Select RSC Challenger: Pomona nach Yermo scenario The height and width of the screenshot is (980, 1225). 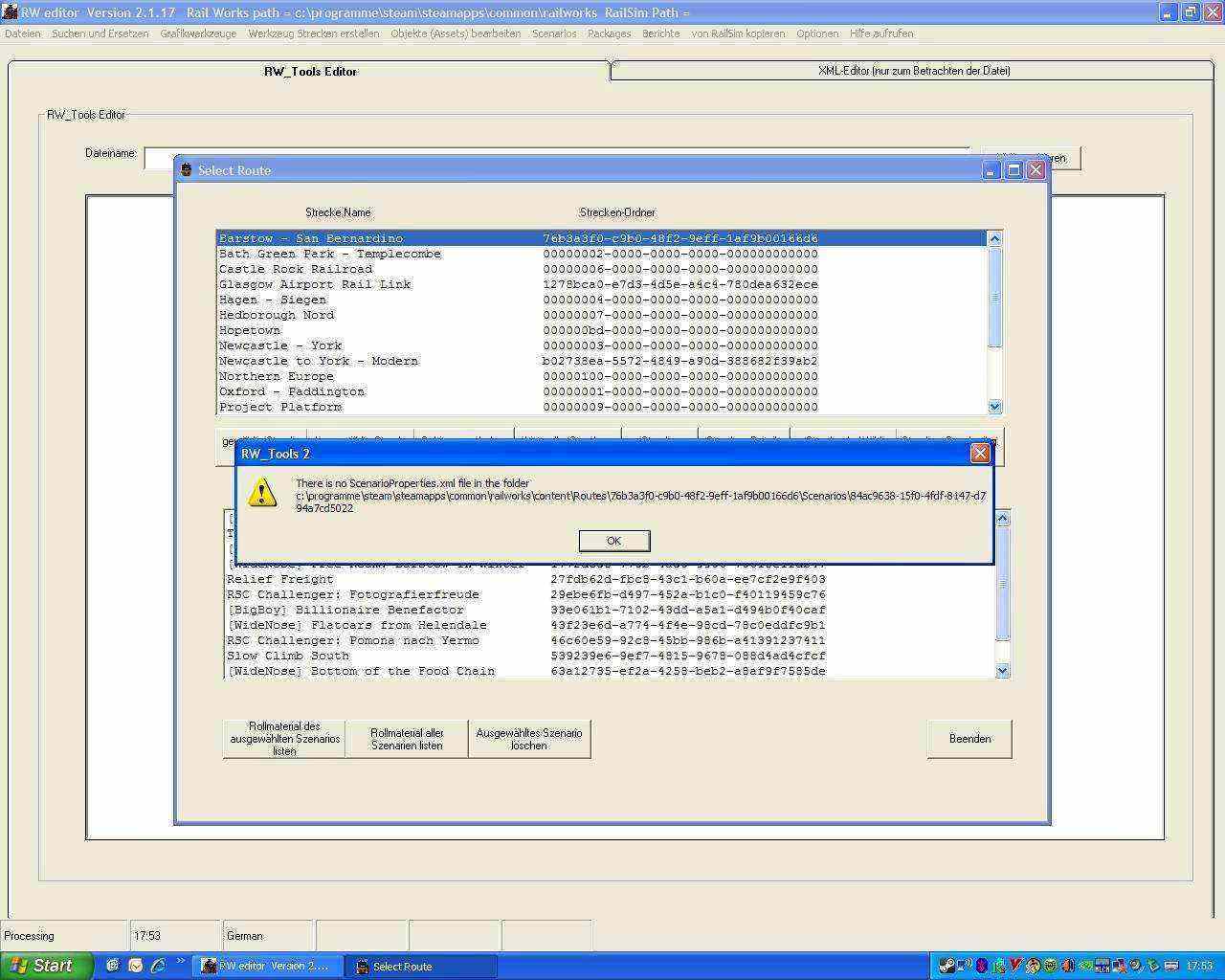pos(610,640)
